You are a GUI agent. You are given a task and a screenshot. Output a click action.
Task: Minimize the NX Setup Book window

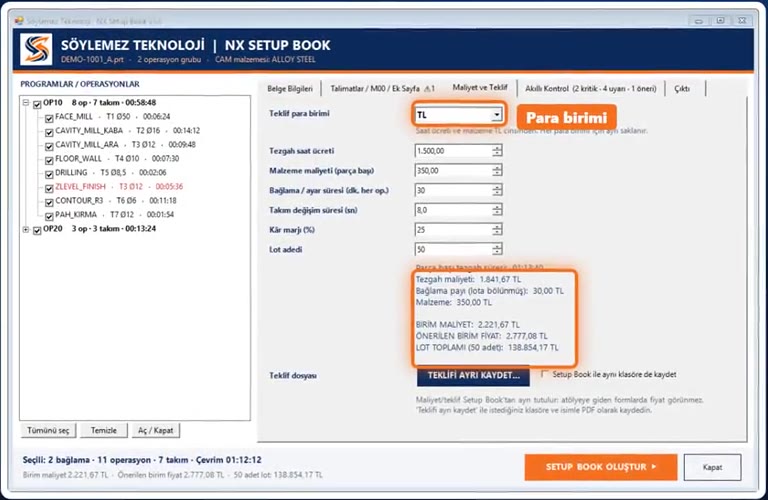tap(699, 21)
